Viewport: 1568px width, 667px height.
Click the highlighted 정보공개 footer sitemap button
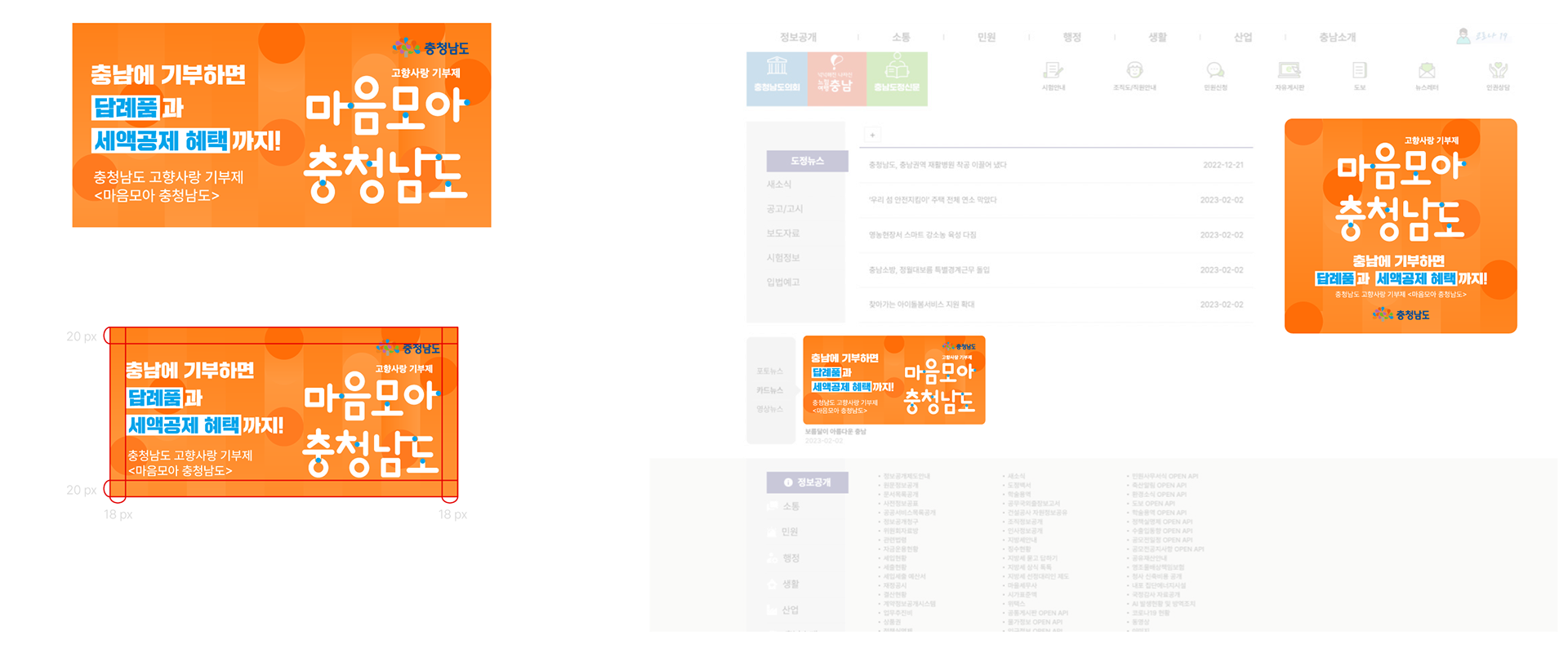pos(807,482)
